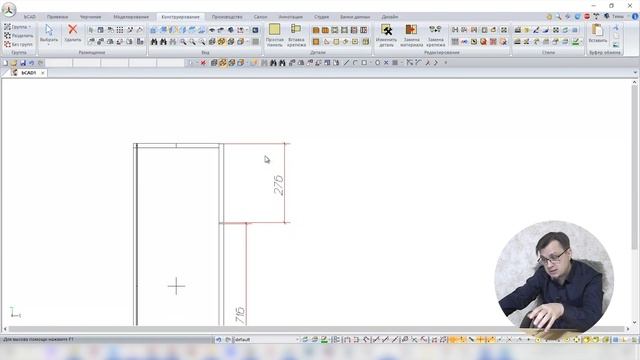This screenshot has width=640, height=360.
Task: Click the New document icon in quick toolbar
Action: pos(5,63)
